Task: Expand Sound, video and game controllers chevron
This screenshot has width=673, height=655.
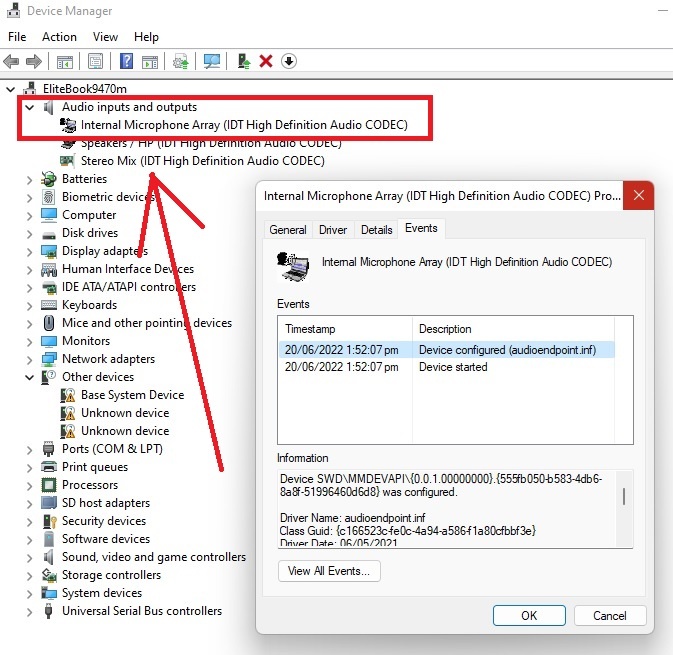Action: (x=29, y=558)
